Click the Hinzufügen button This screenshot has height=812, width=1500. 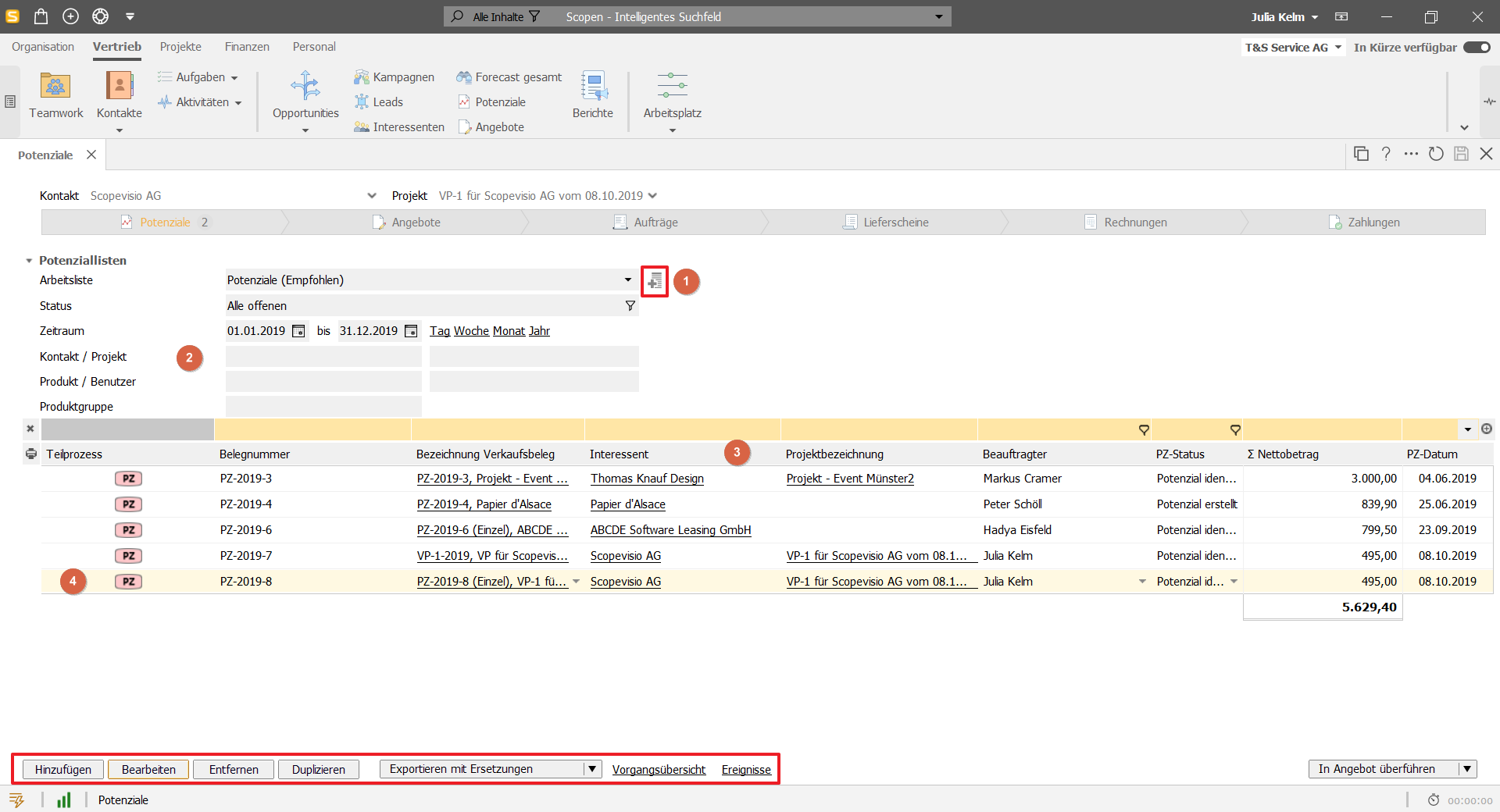(x=63, y=769)
